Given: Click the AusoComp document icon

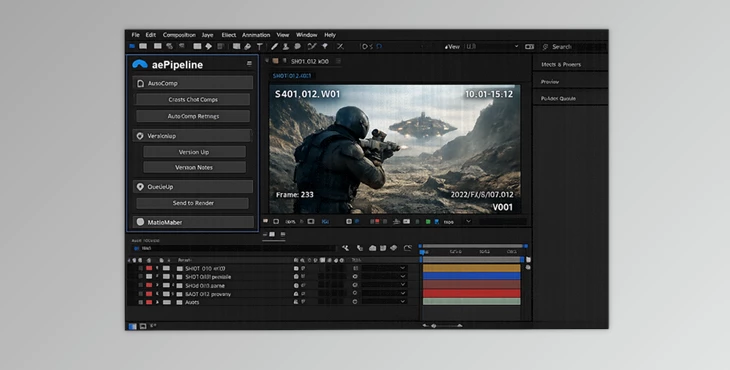Looking at the screenshot, I should [140, 83].
